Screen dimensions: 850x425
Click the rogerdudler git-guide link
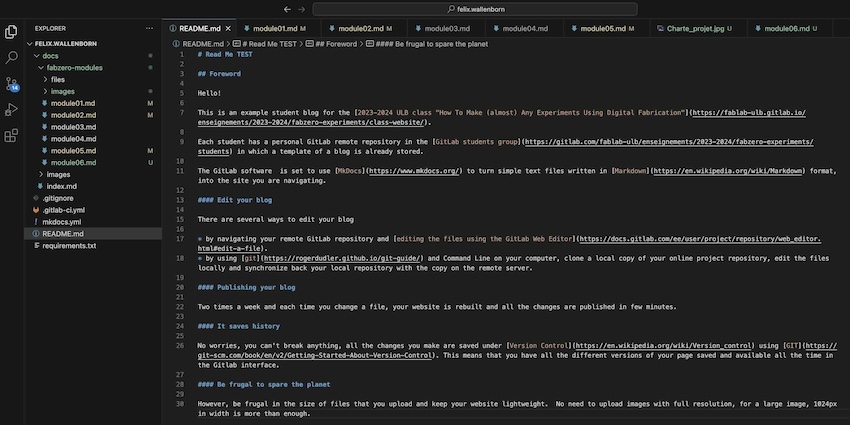[x=342, y=259]
